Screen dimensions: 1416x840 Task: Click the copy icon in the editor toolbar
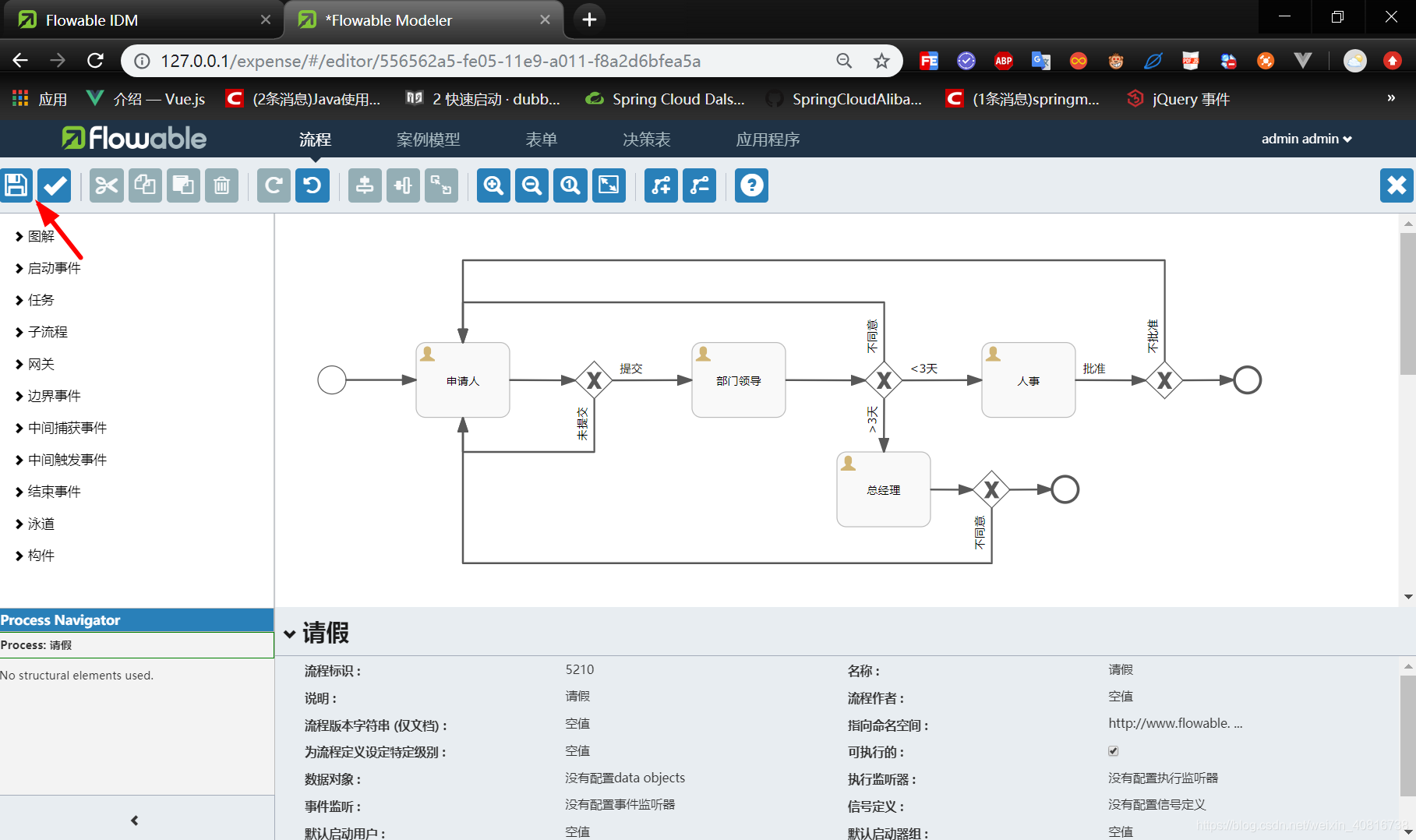[145, 185]
